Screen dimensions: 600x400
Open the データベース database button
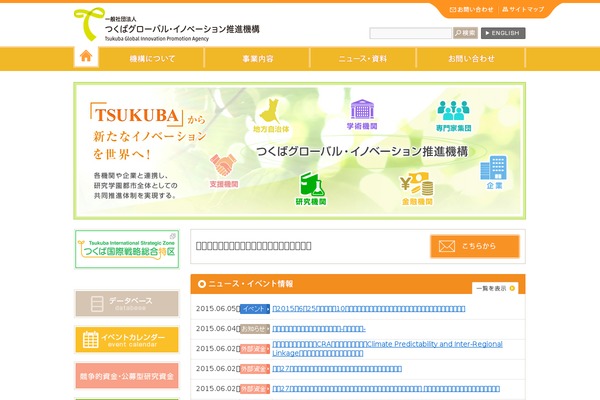tap(127, 304)
